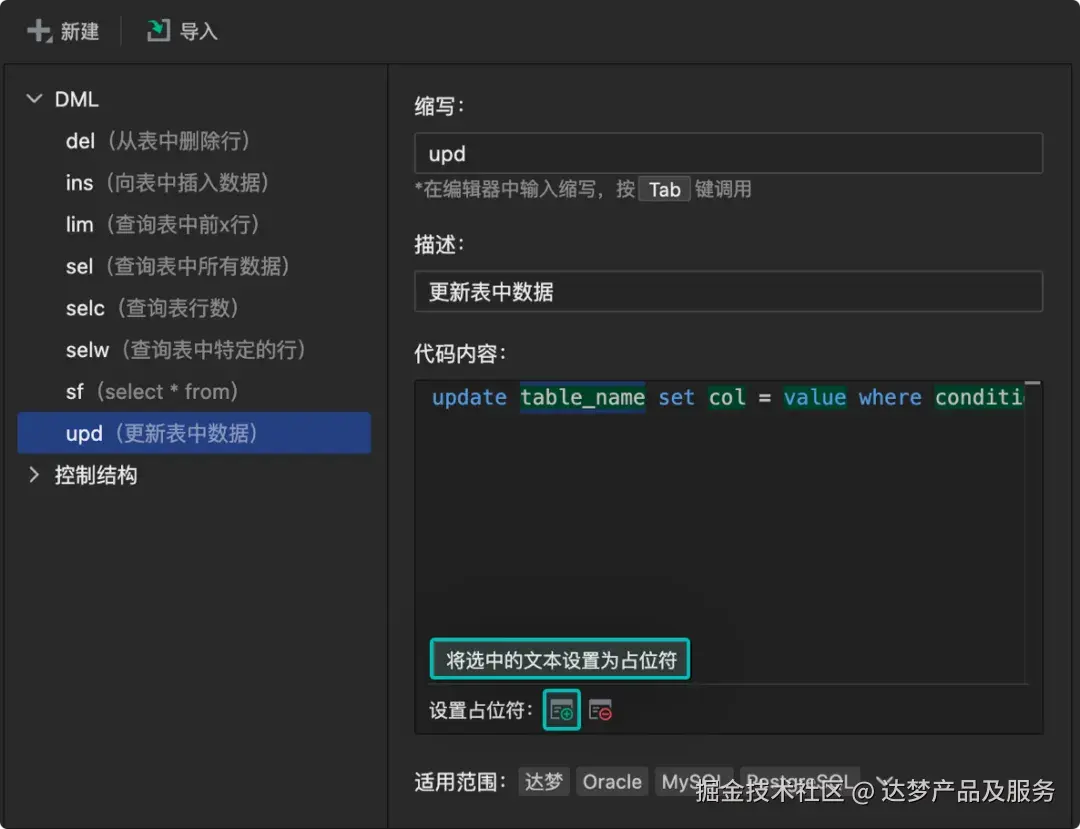Focus the 描述 input containing 更新表中数据

(x=728, y=291)
